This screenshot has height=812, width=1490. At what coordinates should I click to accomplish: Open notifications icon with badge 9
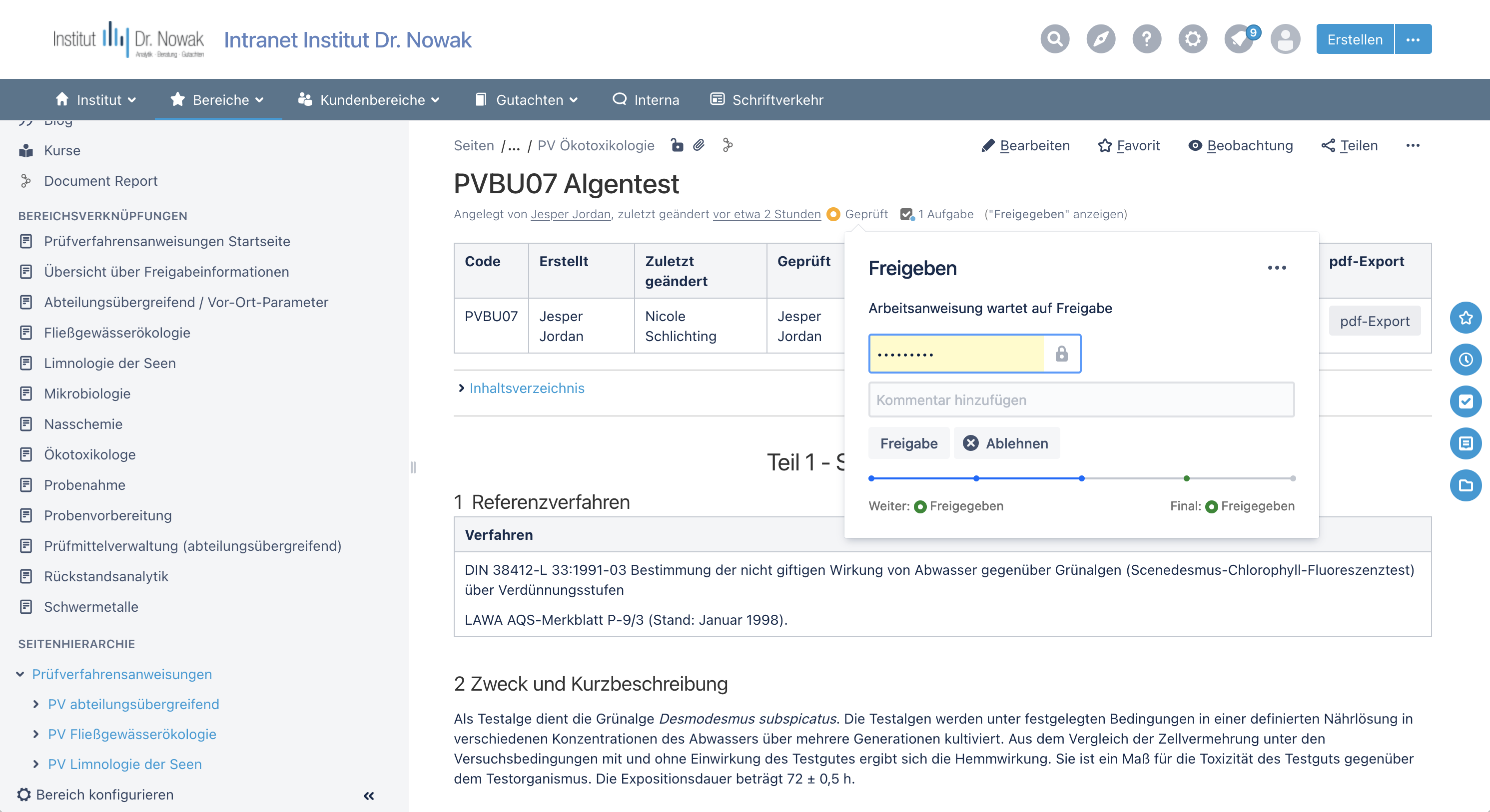point(1240,39)
